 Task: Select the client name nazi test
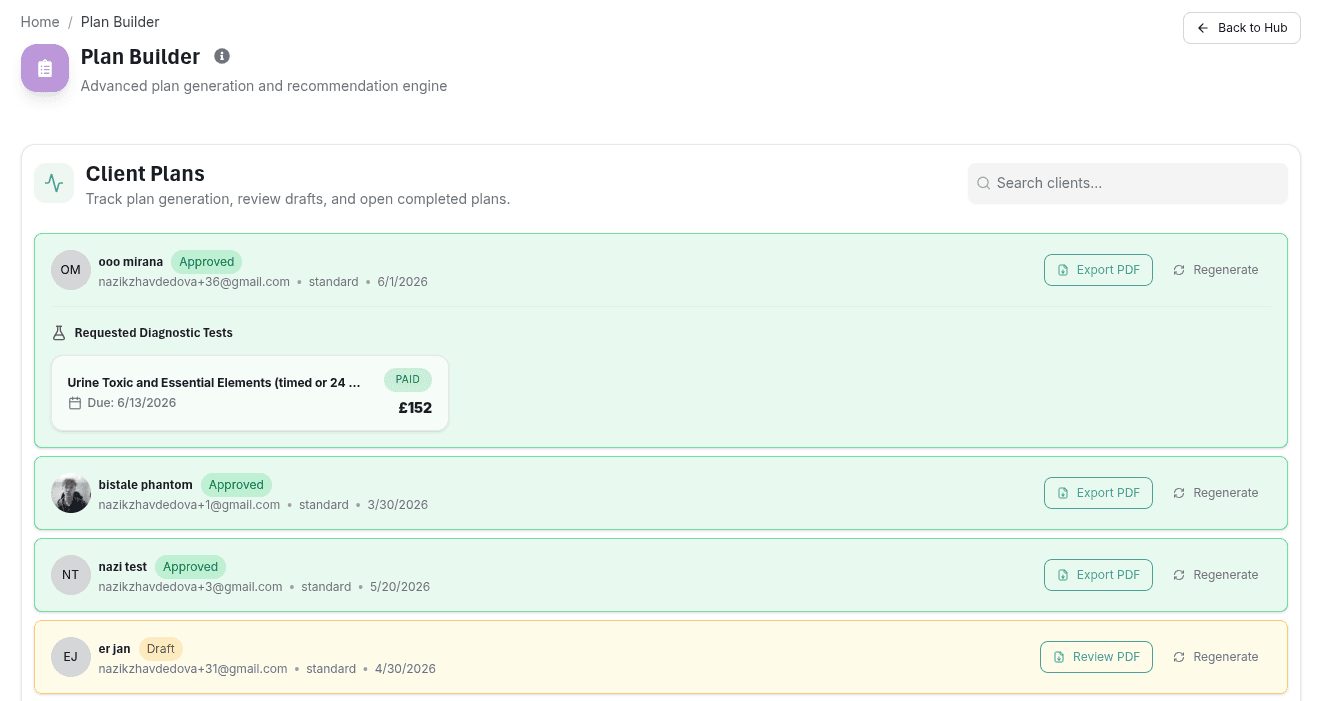coord(123,567)
